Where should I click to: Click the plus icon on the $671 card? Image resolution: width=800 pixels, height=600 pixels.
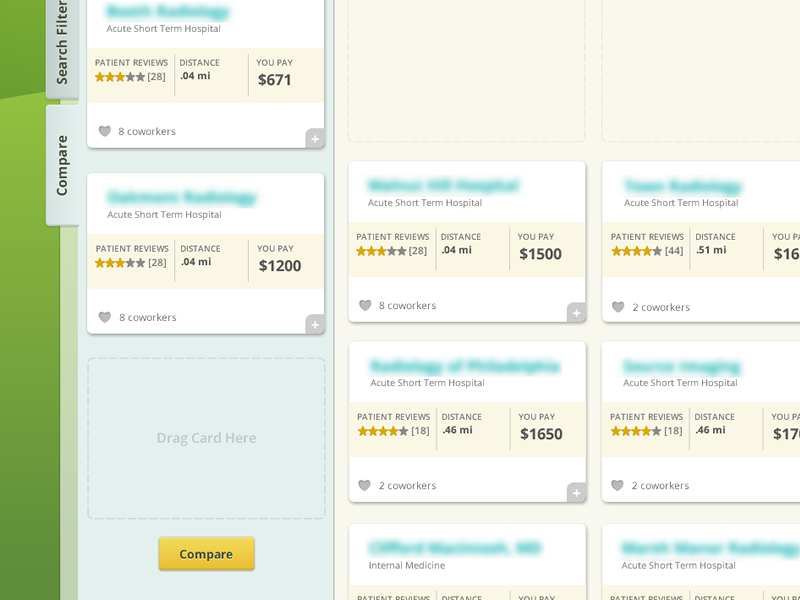pyautogui.click(x=315, y=138)
